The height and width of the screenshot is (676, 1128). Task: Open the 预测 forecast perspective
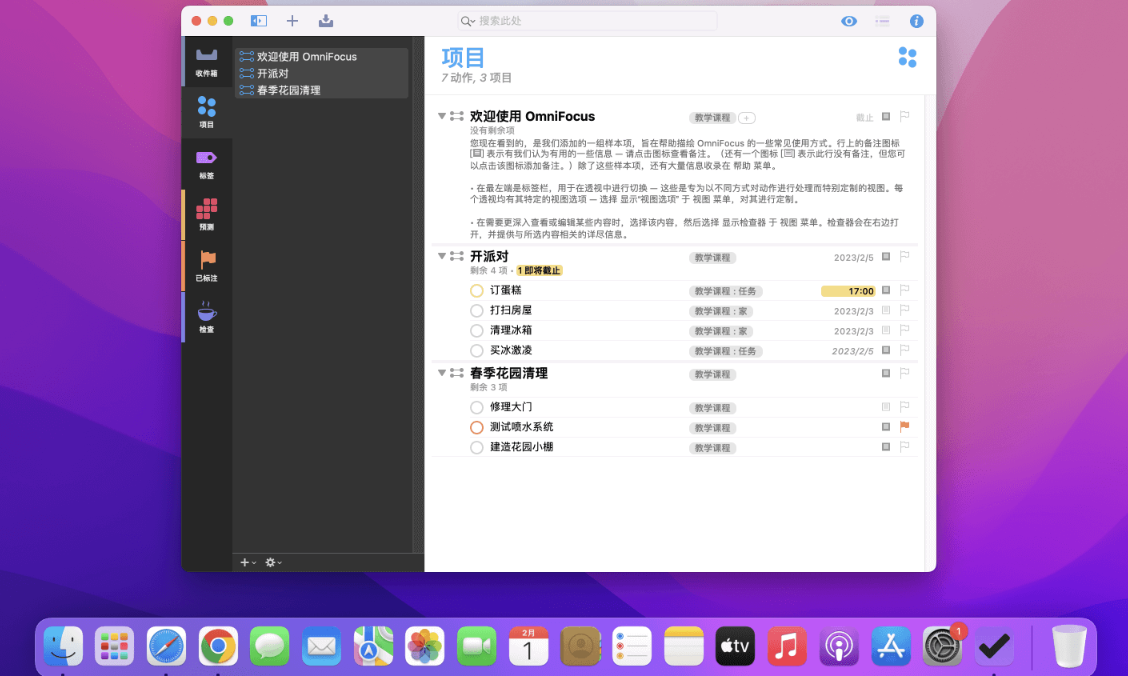click(x=206, y=214)
